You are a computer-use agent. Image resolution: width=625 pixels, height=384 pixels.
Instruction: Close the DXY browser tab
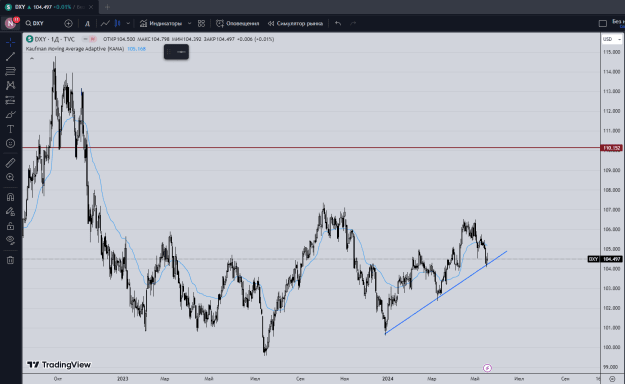point(91,7)
